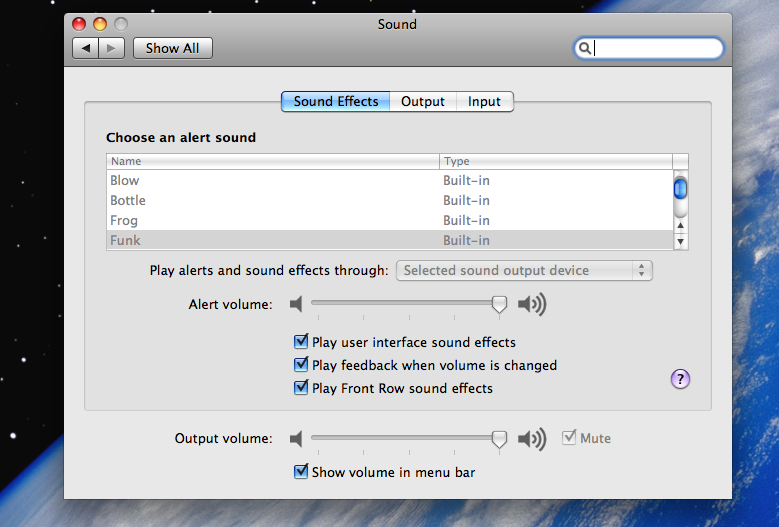This screenshot has height=527, width=779.
Task: Select the Blow alert sound
Action: pyautogui.click(x=390, y=180)
